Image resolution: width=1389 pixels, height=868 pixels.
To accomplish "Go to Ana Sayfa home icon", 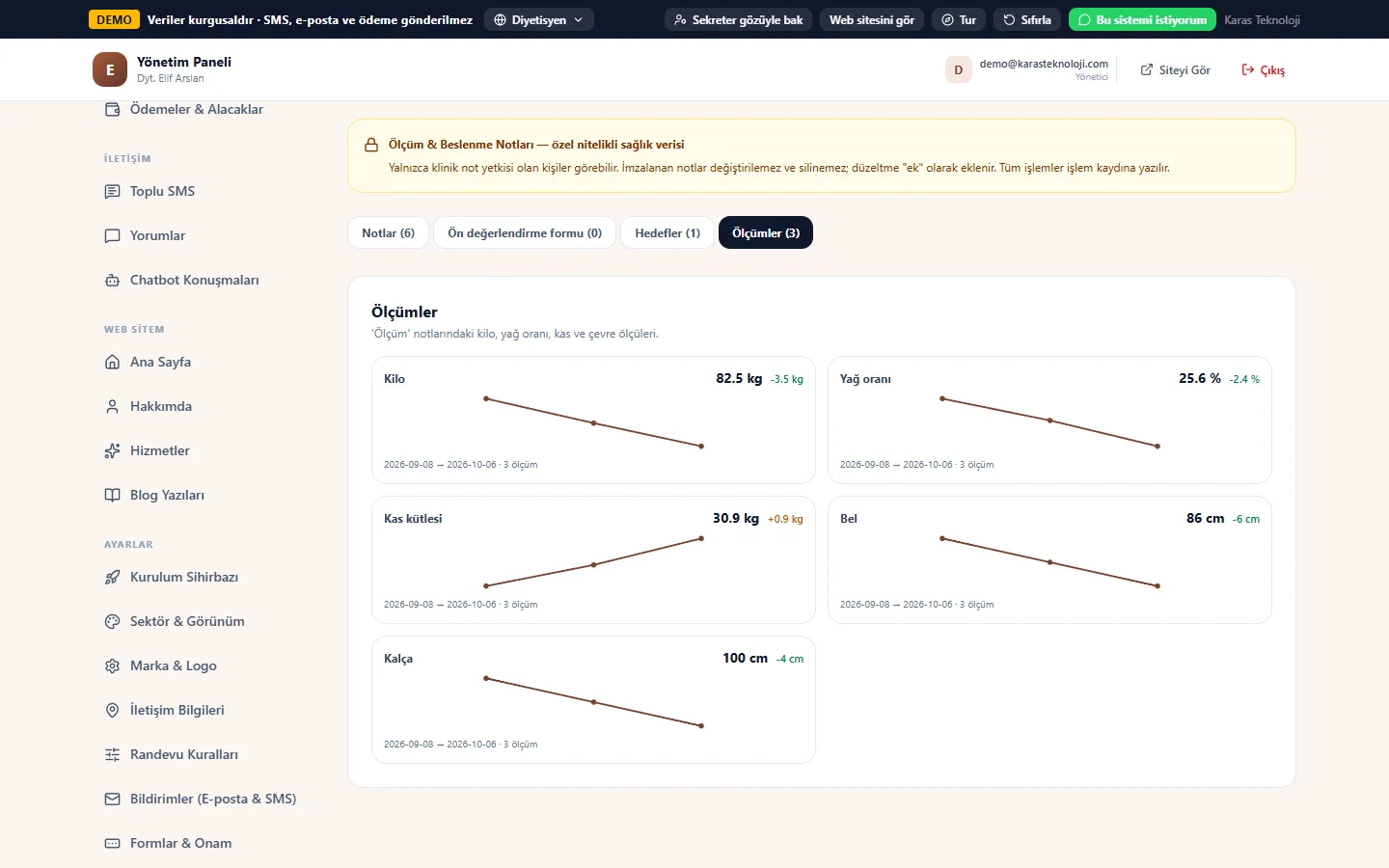I will tap(113, 362).
